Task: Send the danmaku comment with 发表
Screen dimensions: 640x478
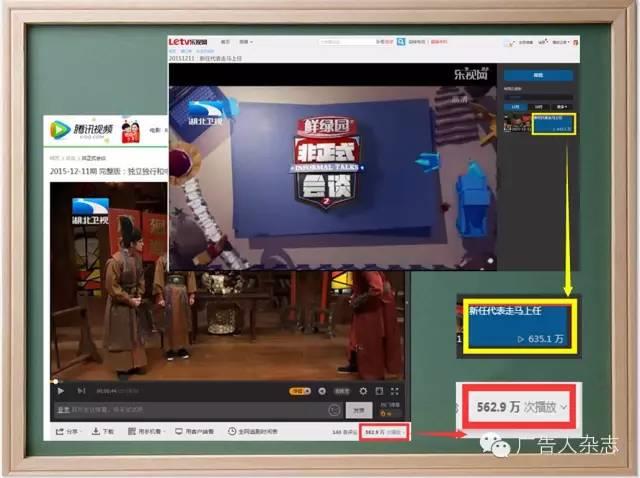Action: click(x=359, y=410)
